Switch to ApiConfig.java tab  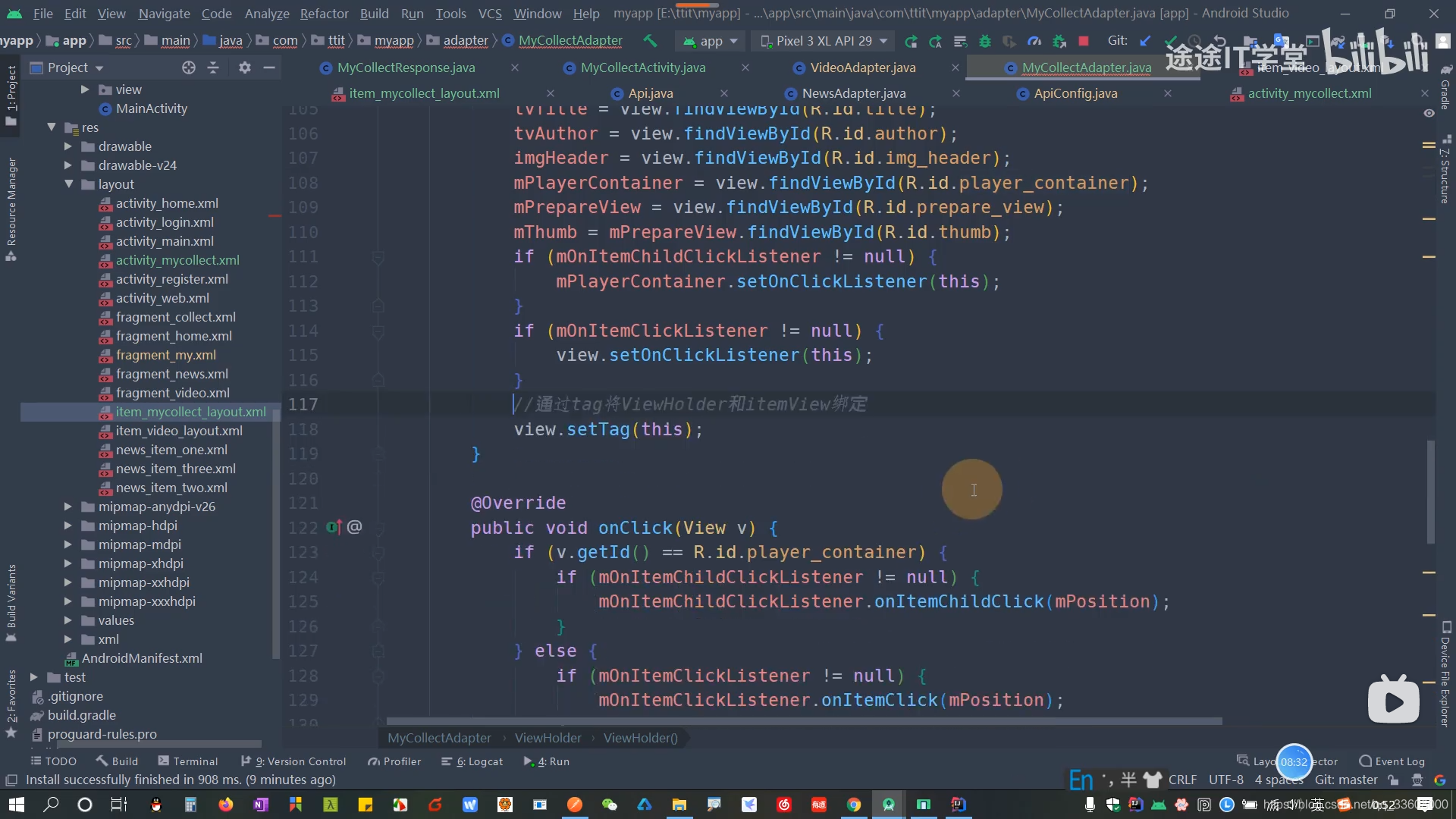pyautogui.click(x=1075, y=93)
